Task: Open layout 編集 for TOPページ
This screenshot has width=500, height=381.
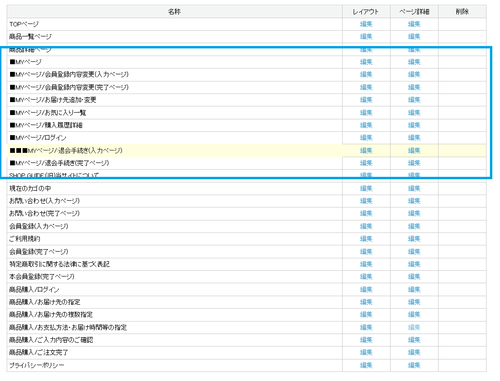Action: (366, 24)
